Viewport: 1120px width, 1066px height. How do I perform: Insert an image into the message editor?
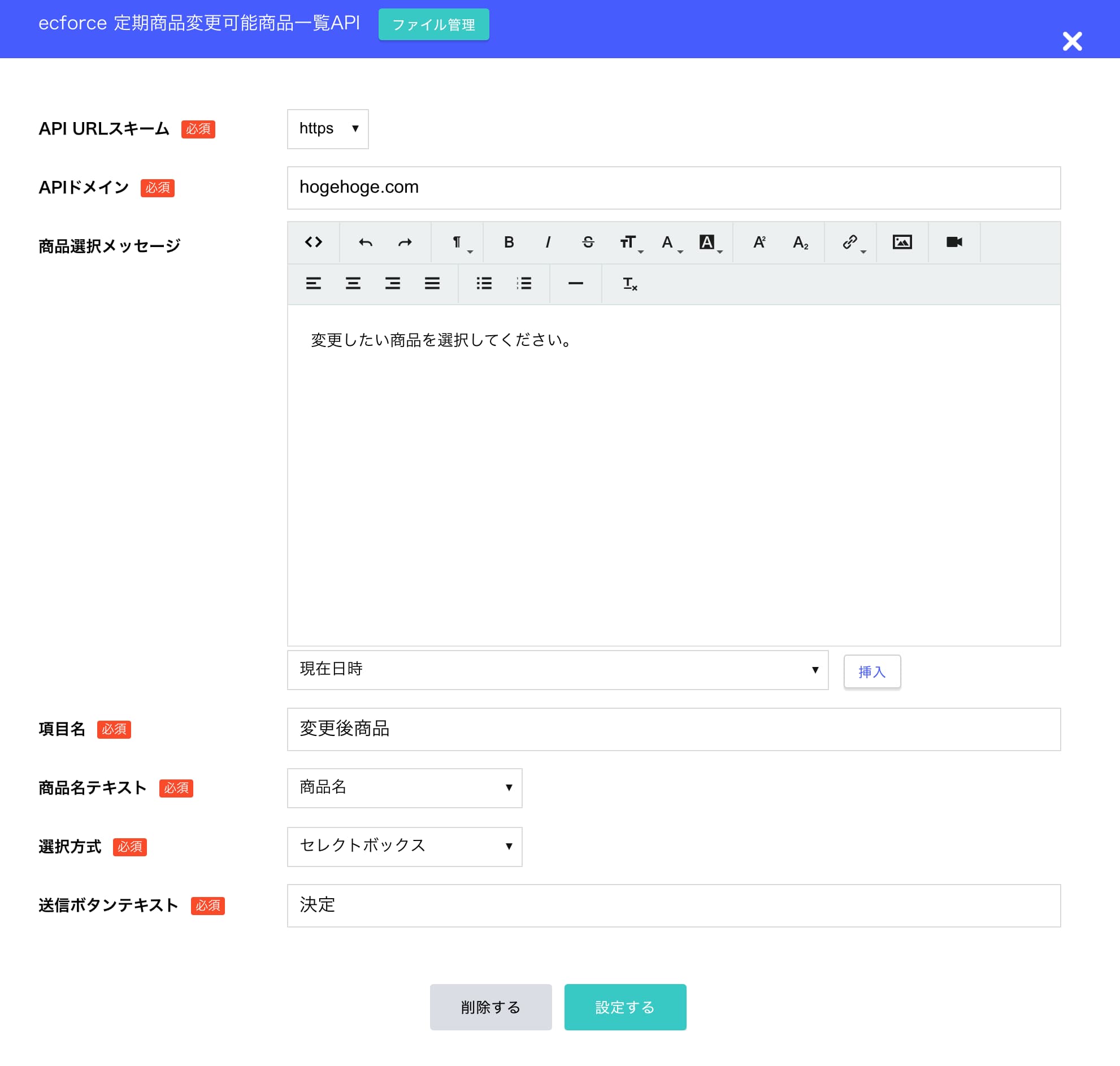902,242
